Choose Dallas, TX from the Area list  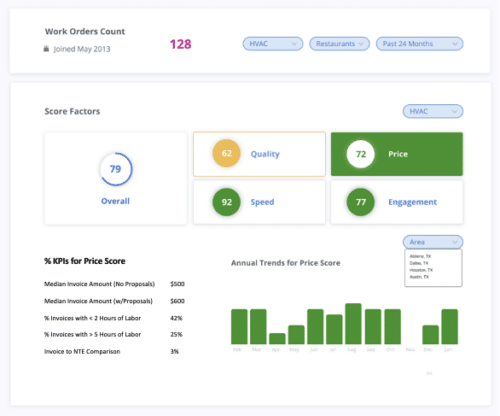[x=419, y=263]
